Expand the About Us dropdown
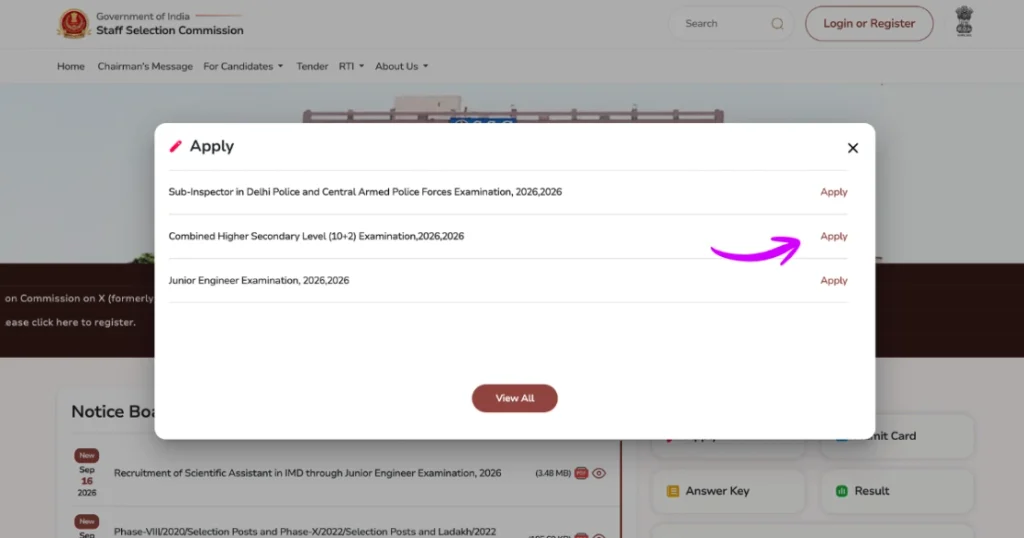 click(x=401, y=66)
